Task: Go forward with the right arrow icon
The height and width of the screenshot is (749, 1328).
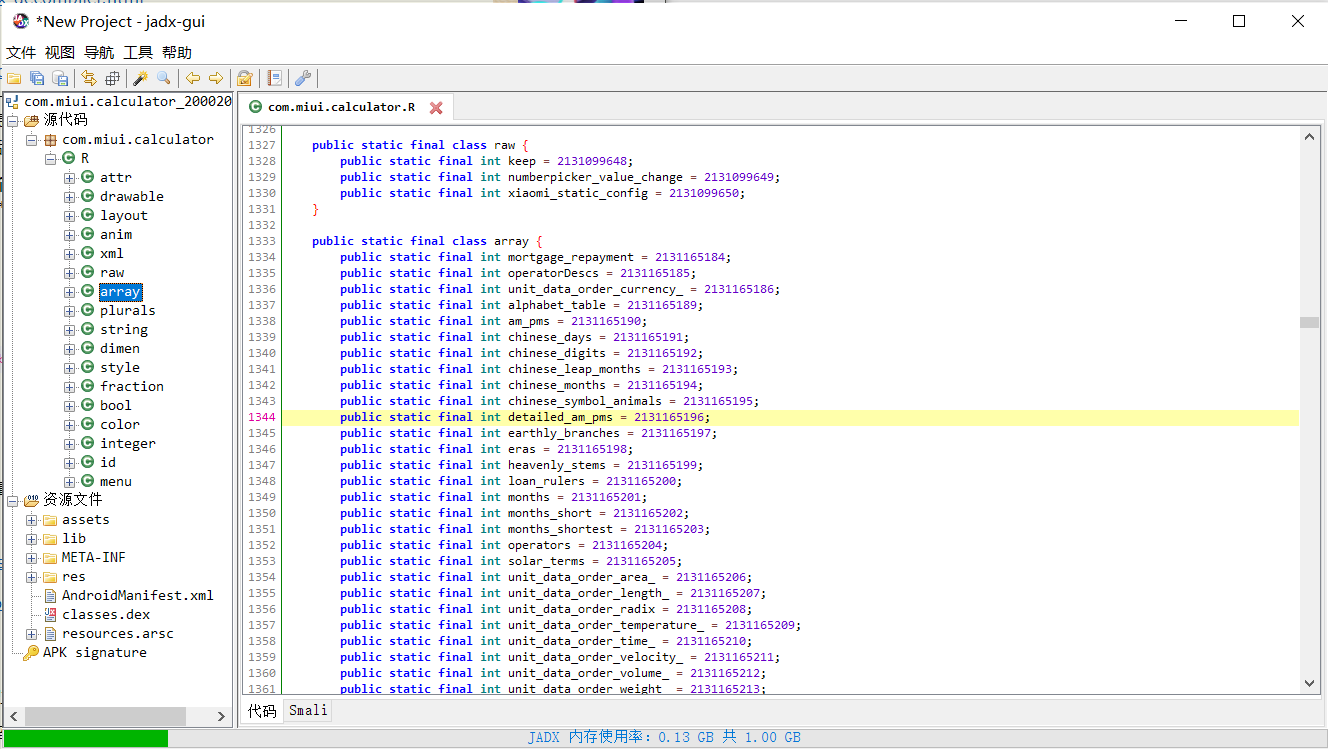Action: click(216, 78)
